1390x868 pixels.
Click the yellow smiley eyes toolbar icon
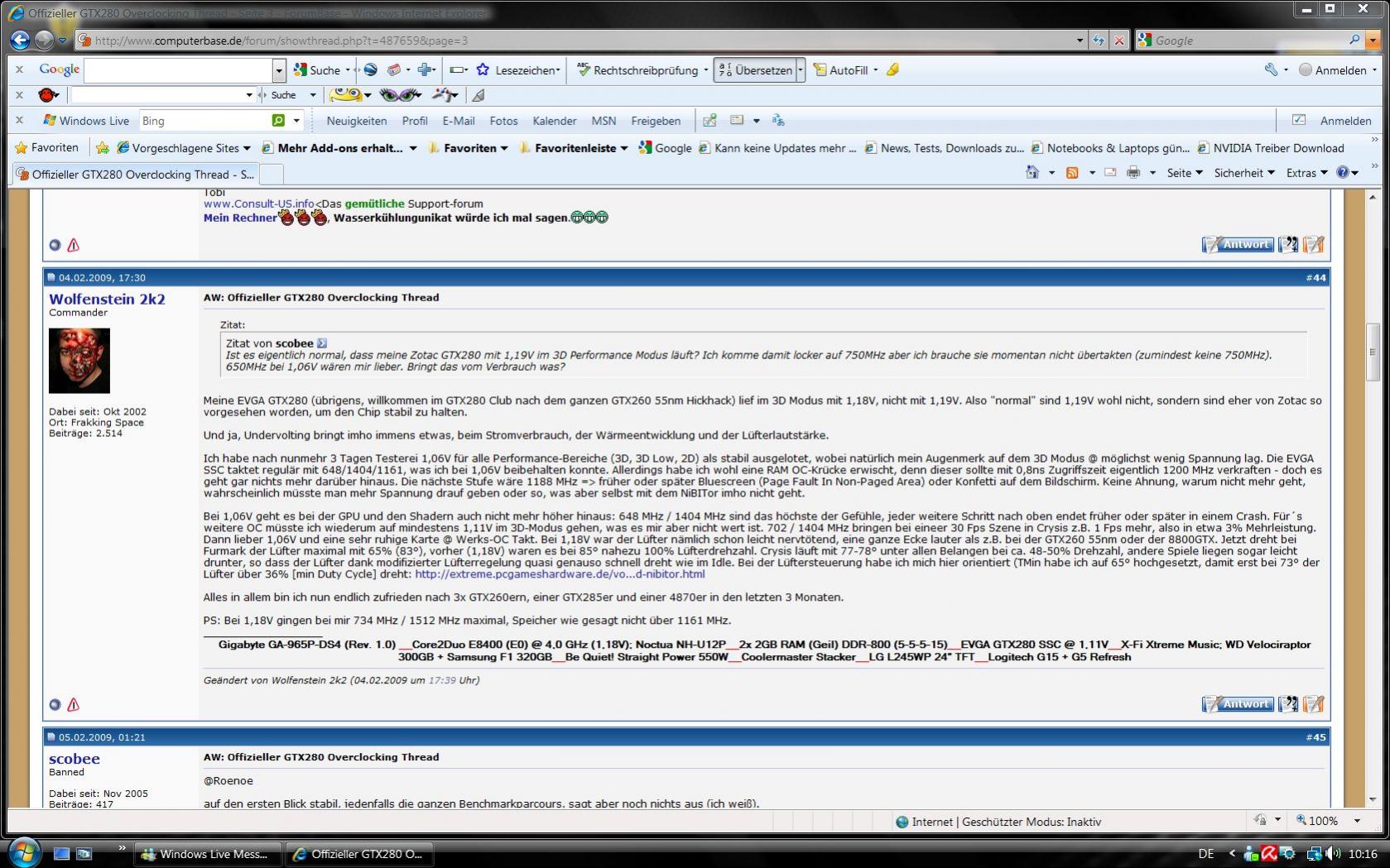(x=345, y=95)
